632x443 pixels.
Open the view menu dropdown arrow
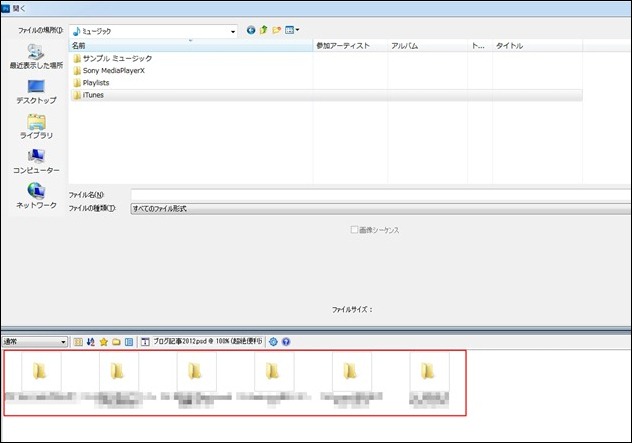coord(298,31)
